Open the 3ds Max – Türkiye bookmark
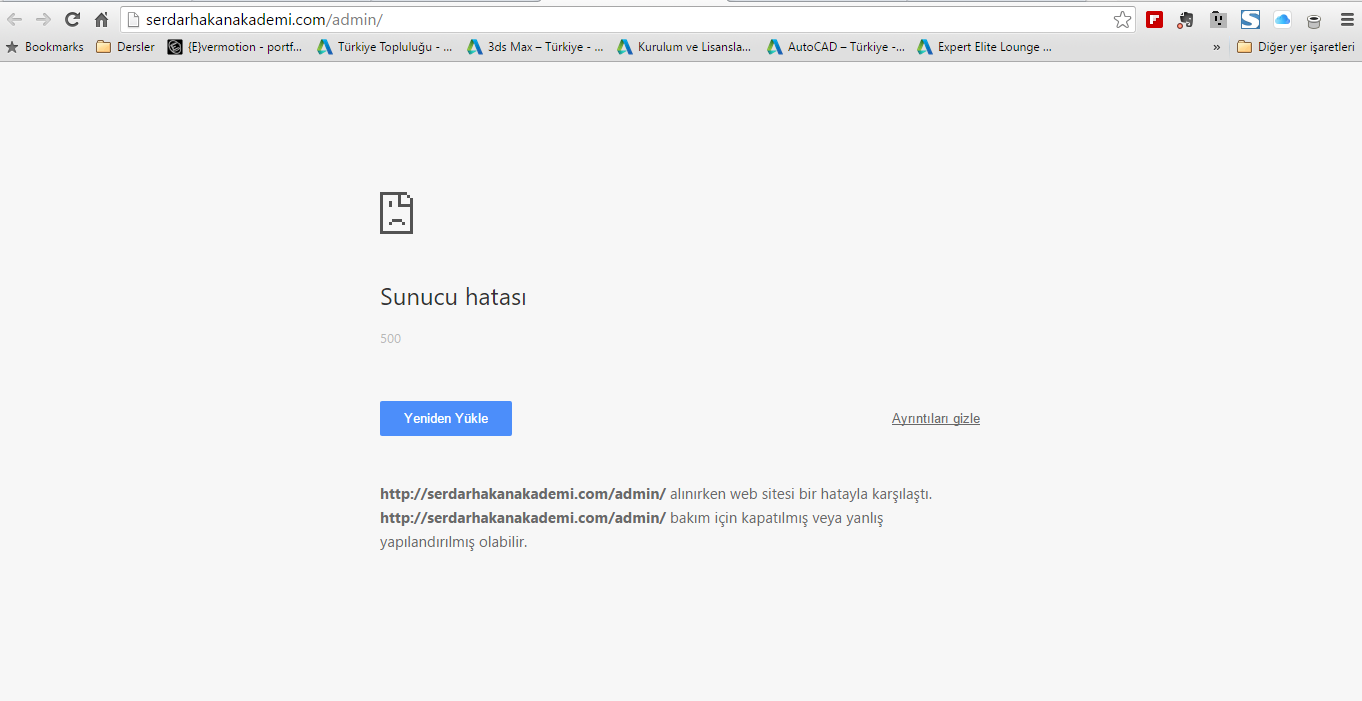Screen dimensions: 1362x701 [x=535, y=46]
